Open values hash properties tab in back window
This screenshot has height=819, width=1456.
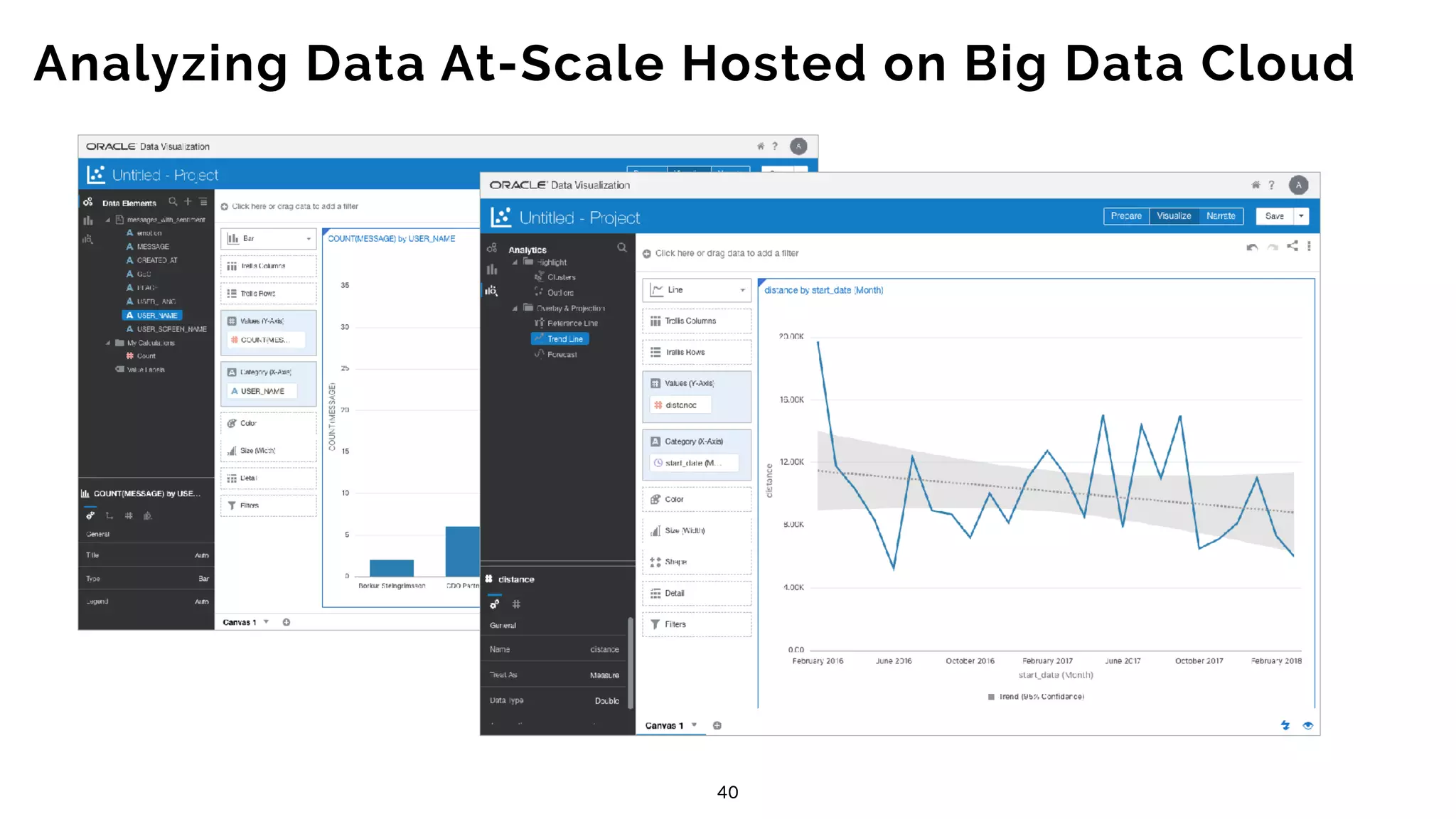[129, 516]
